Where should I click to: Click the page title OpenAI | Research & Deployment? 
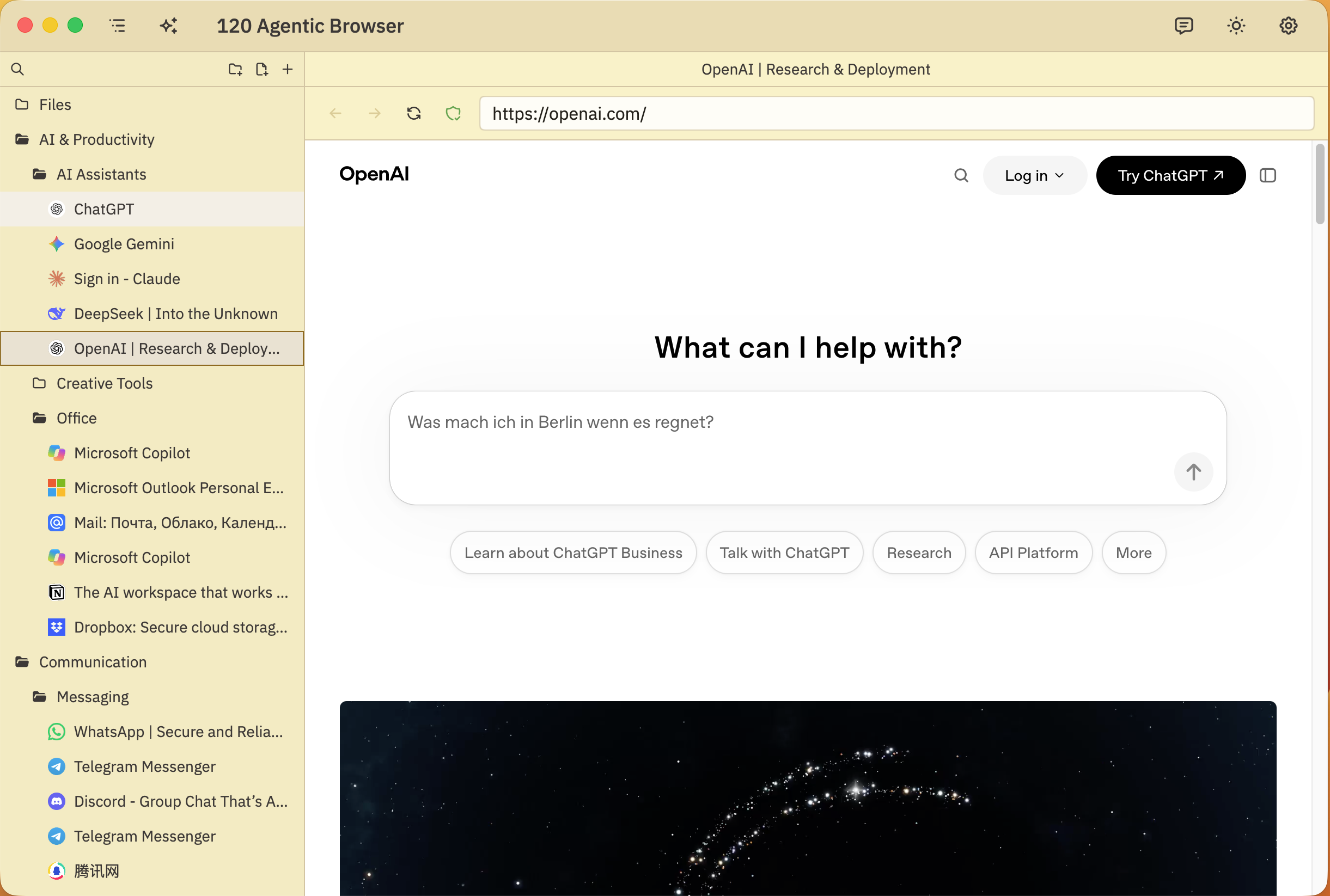[x=816, y=69]
